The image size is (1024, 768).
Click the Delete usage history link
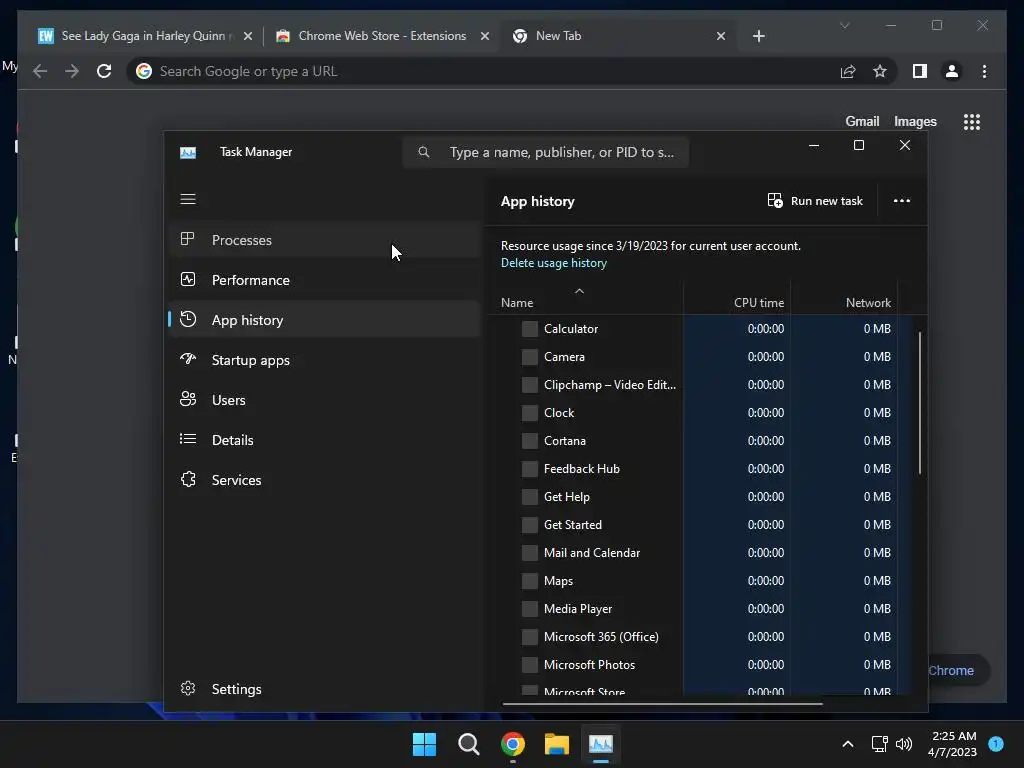(554, 263)
